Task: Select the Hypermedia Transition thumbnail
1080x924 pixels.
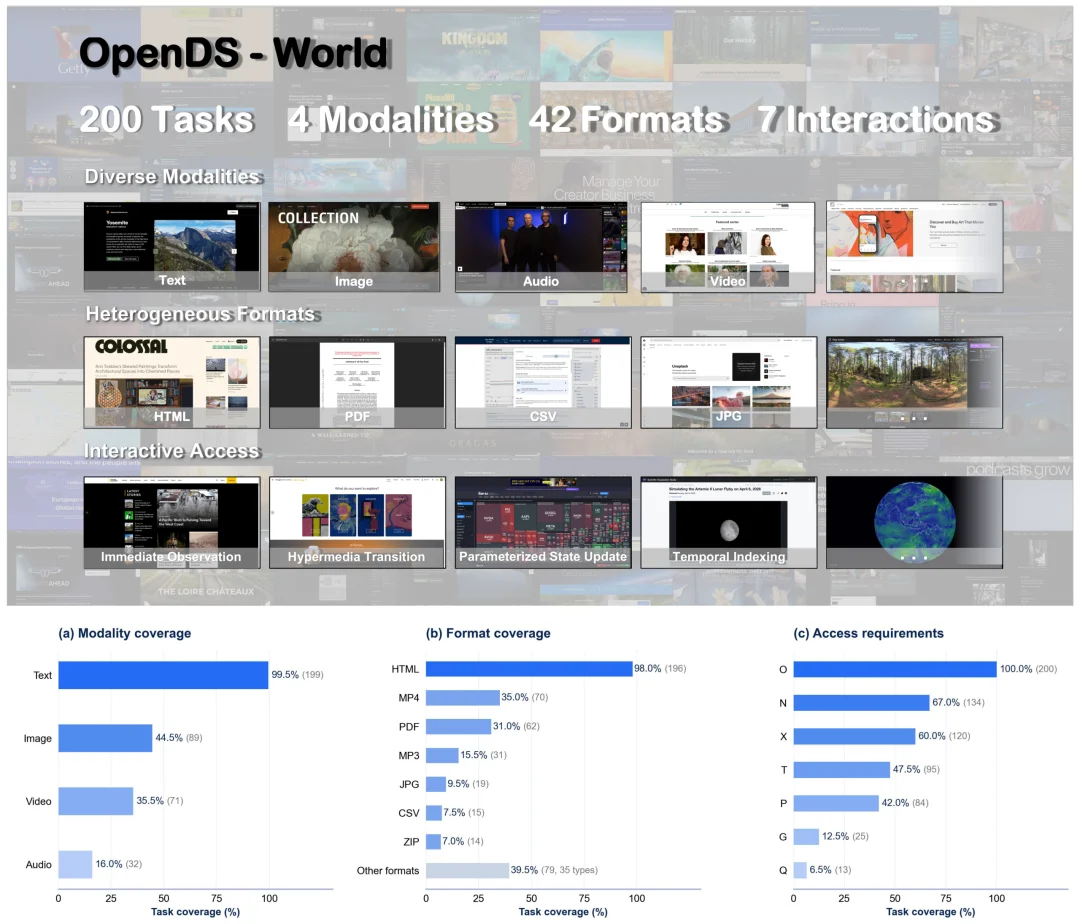Action: point(357,522)
